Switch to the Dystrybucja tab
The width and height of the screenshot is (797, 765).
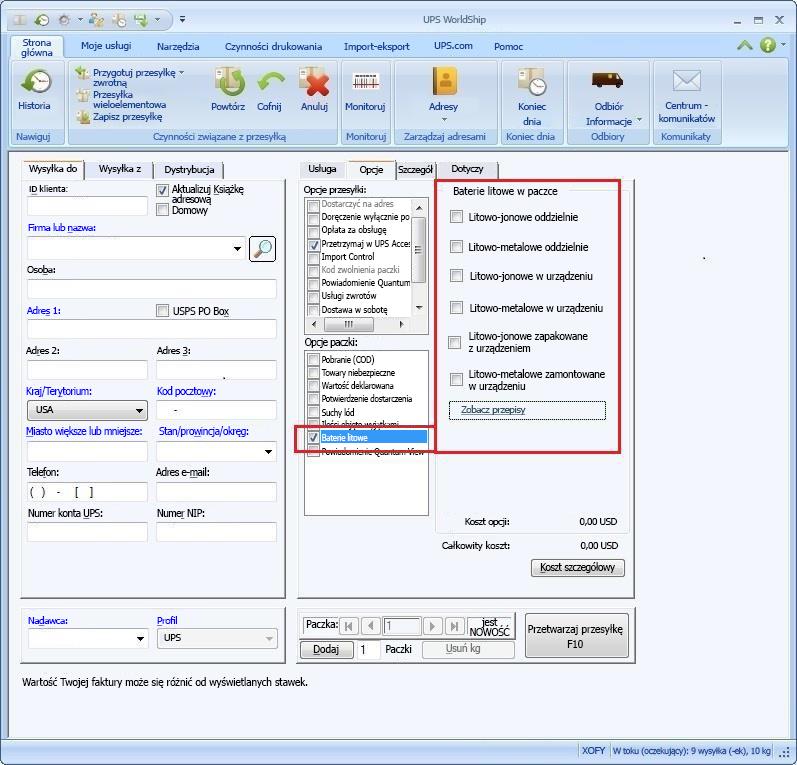pos(189,170)
